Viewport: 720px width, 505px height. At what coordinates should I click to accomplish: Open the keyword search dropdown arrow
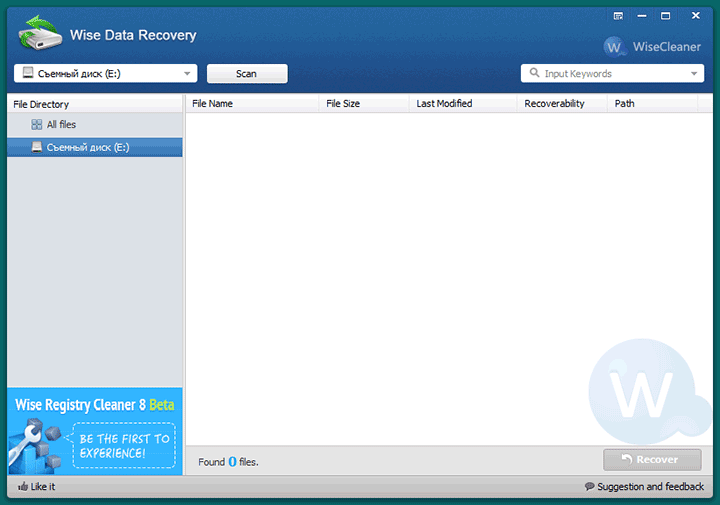click(x=694, y=73)
